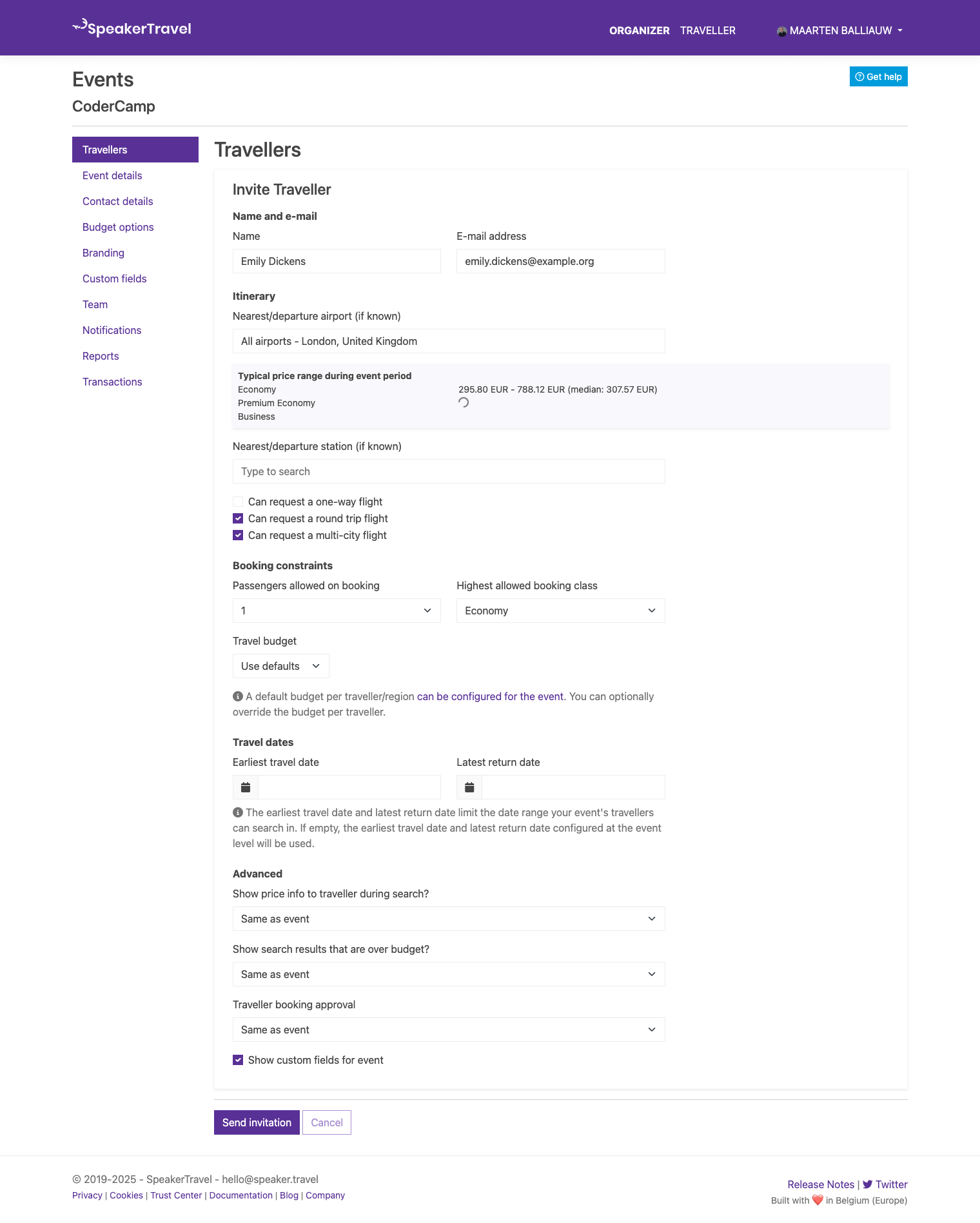This screenshot has height=1223, width=980.
Task: Toggle Show custom fields for event
Action: pyautogui.click(x=238, y=1060)
